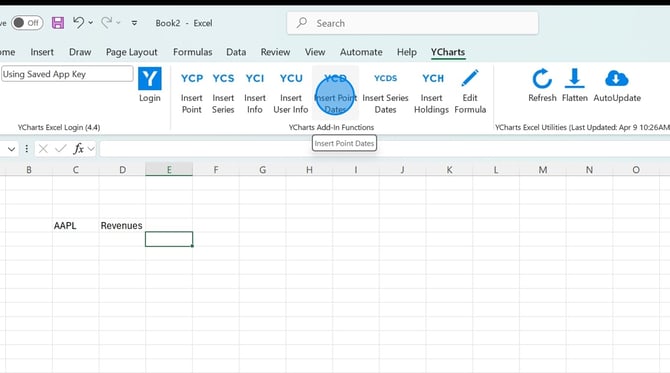670x373 pixels.
Task: Click the YCU Insert User Info button
Action: point(291,92)
